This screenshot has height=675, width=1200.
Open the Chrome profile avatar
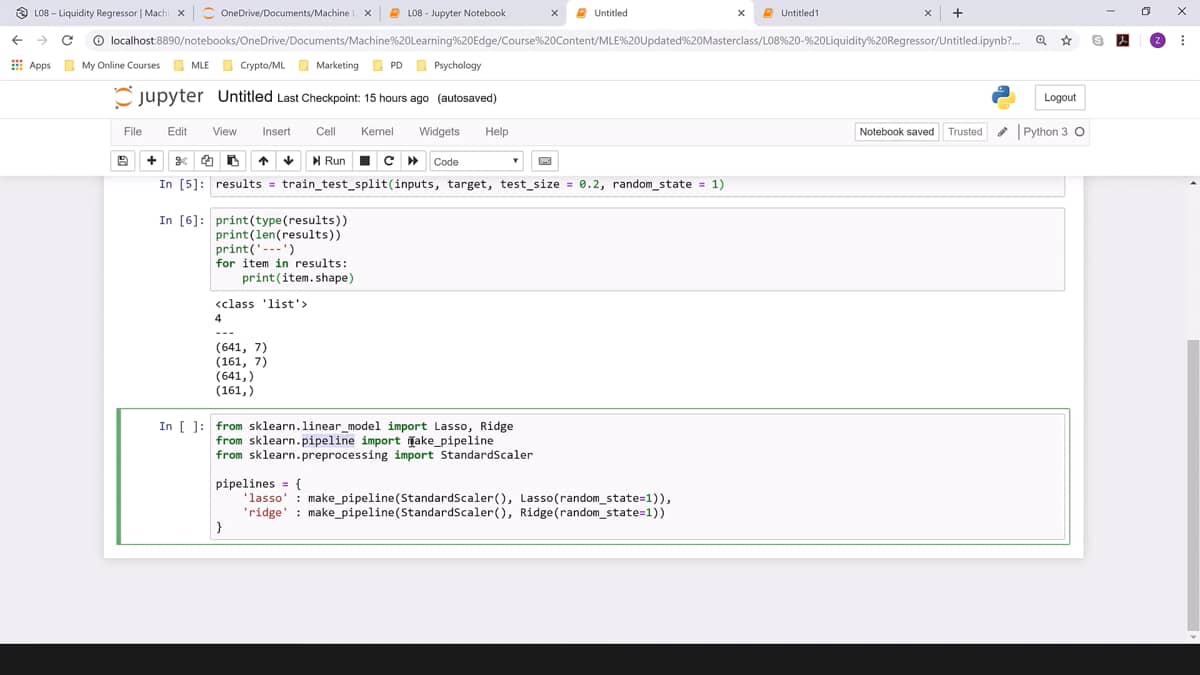tap(1158, 40)
